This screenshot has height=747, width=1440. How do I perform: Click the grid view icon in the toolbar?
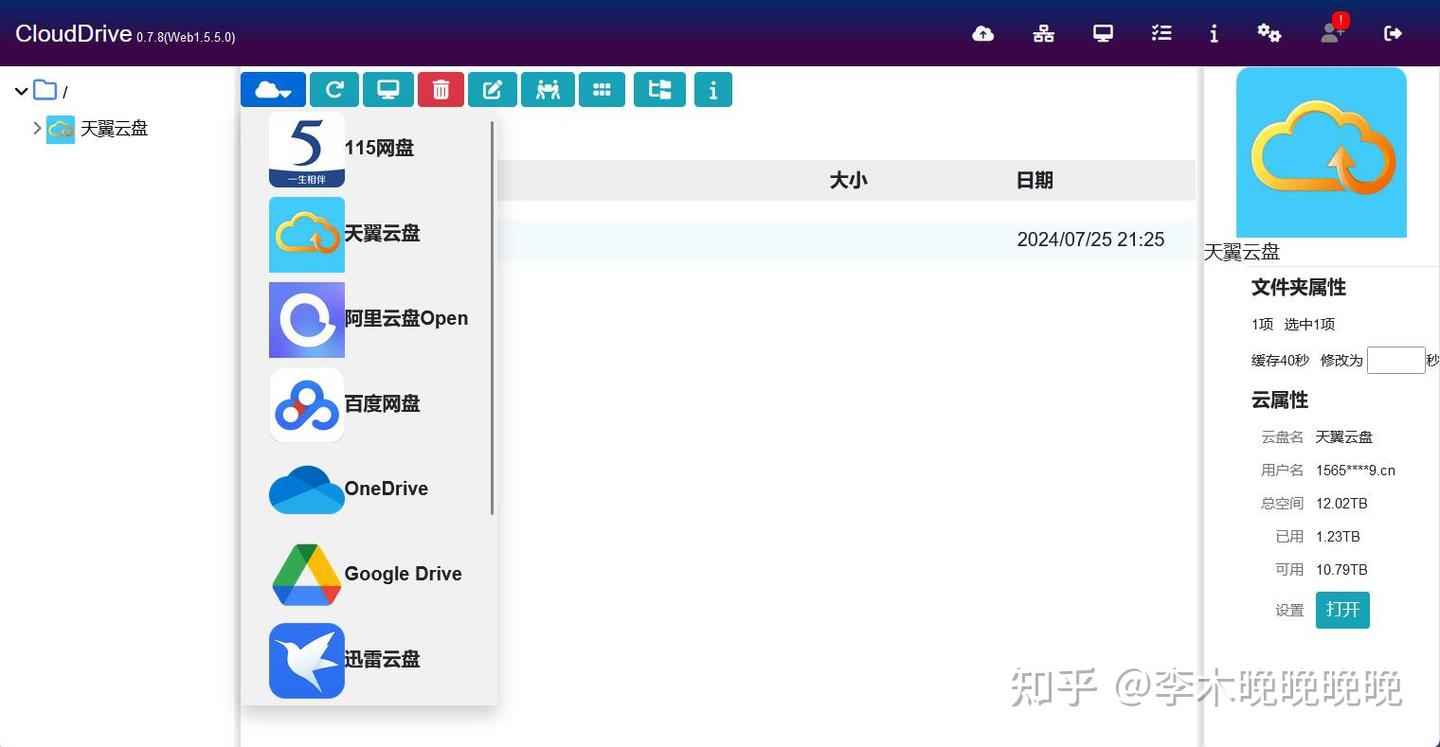(x=601, y=89)
